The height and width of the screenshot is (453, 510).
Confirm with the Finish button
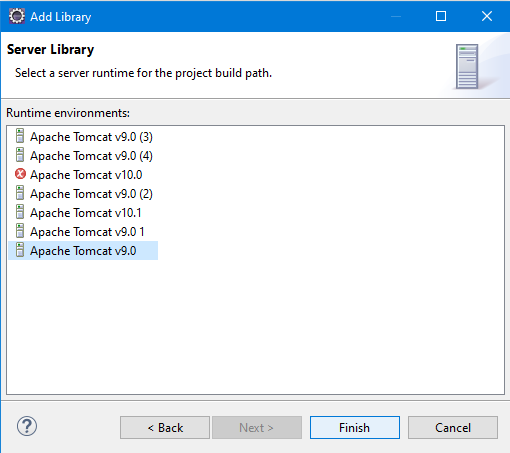(x=355, y=428)
